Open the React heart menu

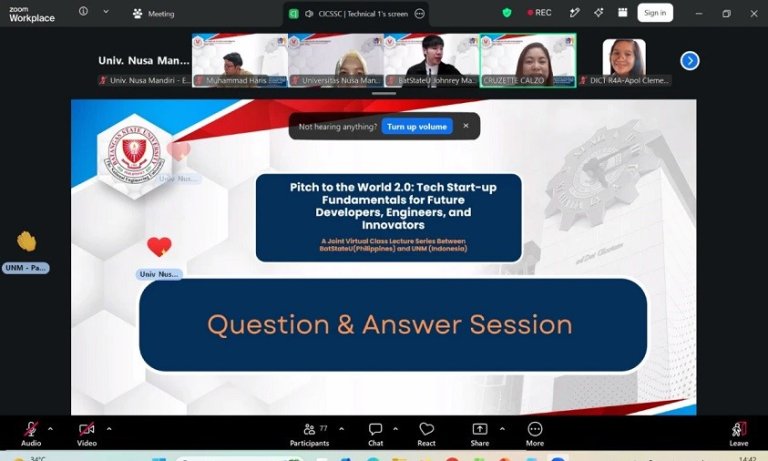[x=427, y=435]
